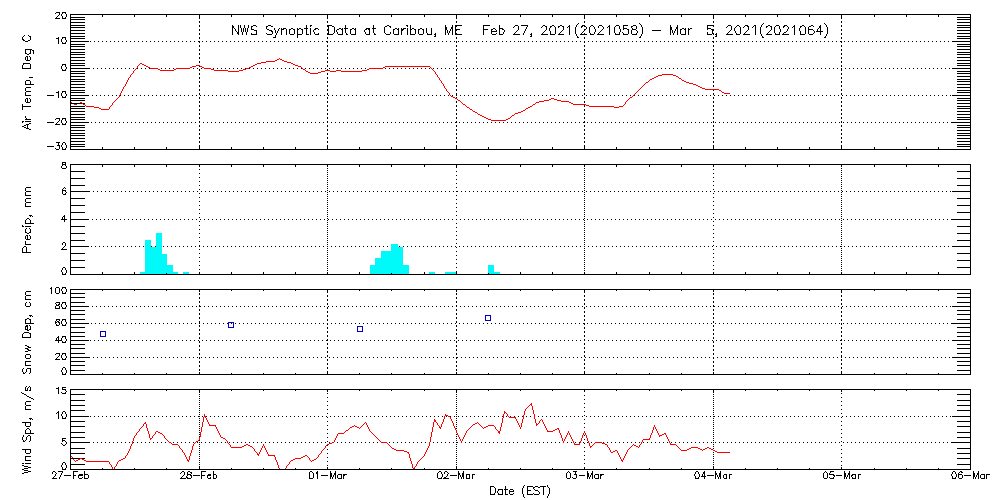
Task: Click the chart title 'NWS Synoptic Data at Caribou, ME'
Action: click(x=346, y=30)
